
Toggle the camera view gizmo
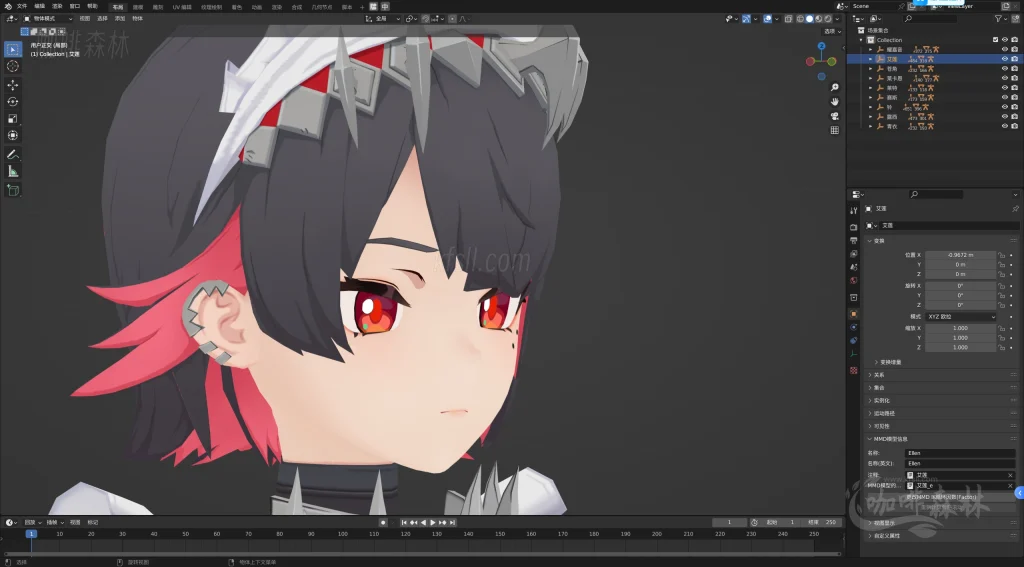[x=835, y=116]
